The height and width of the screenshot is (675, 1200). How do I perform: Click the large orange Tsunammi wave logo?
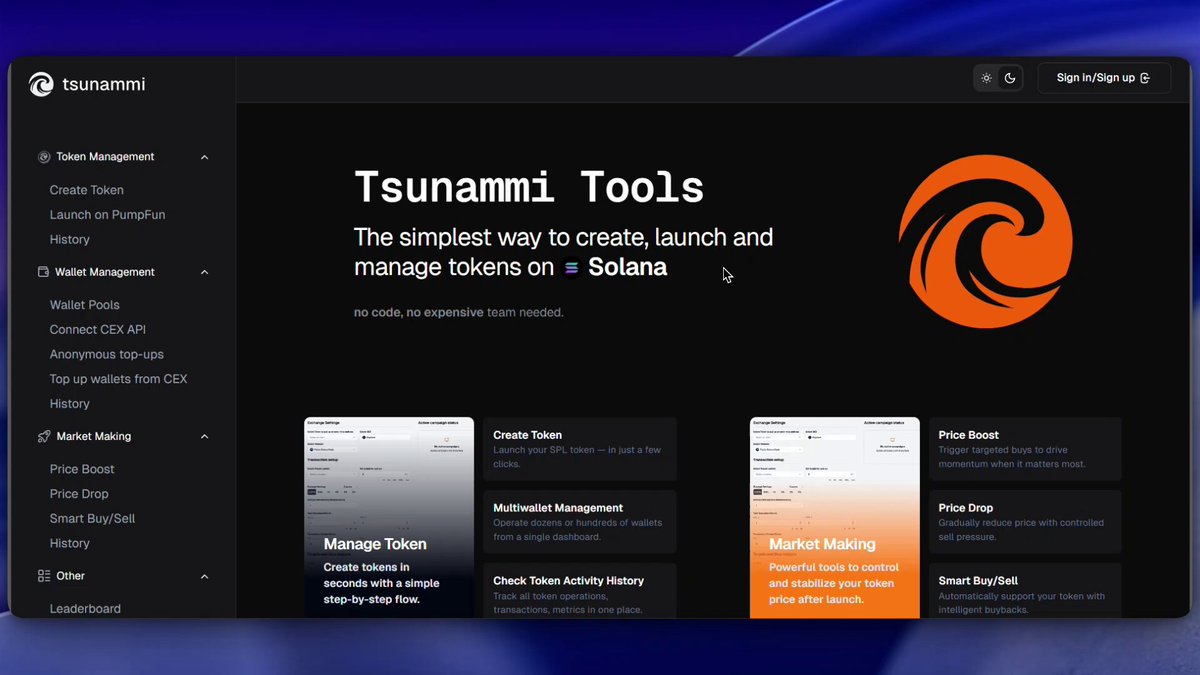(985, 241)
